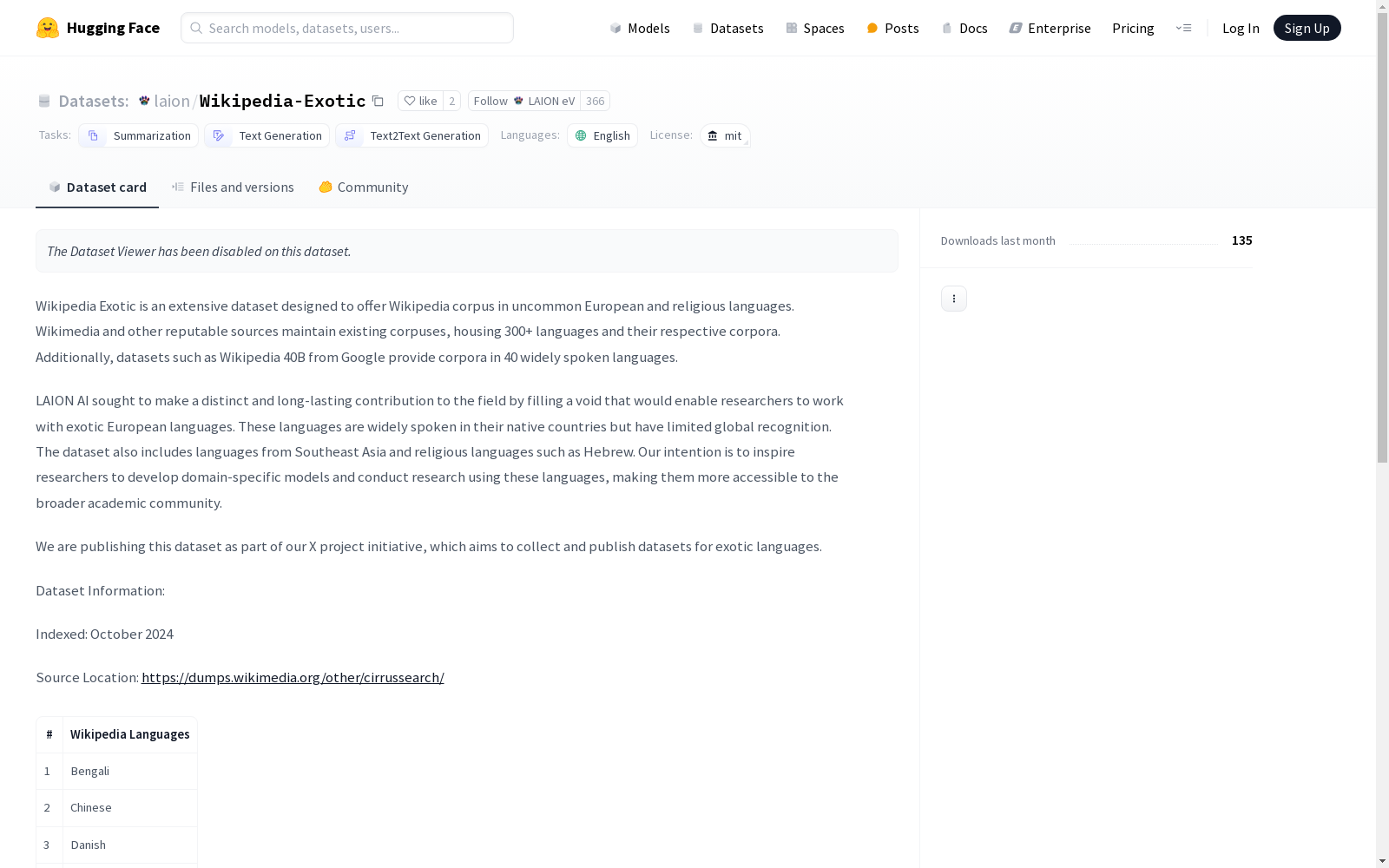Click the globe icon beside English
The image size is (1389, 868).
(581, 135)
